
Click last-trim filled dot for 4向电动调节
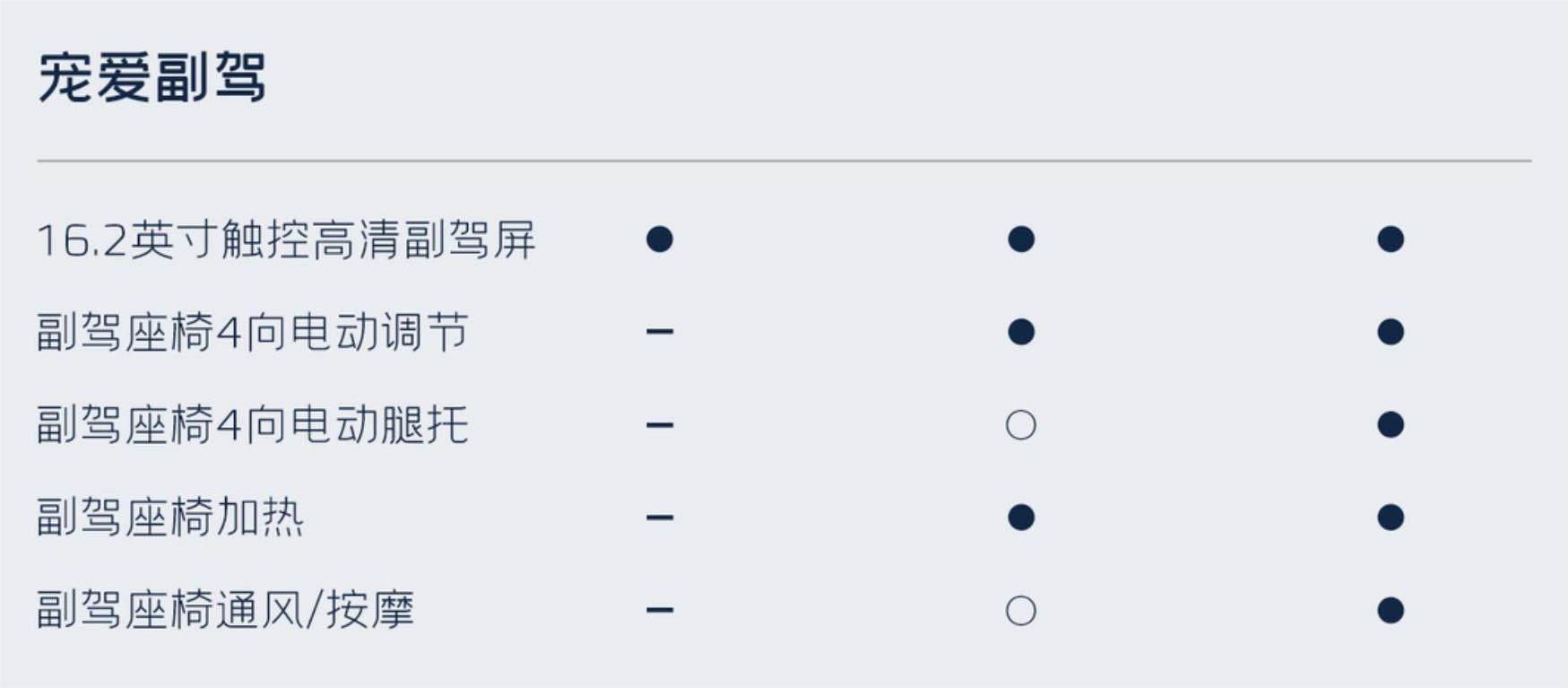click(x=1390, y=332)
